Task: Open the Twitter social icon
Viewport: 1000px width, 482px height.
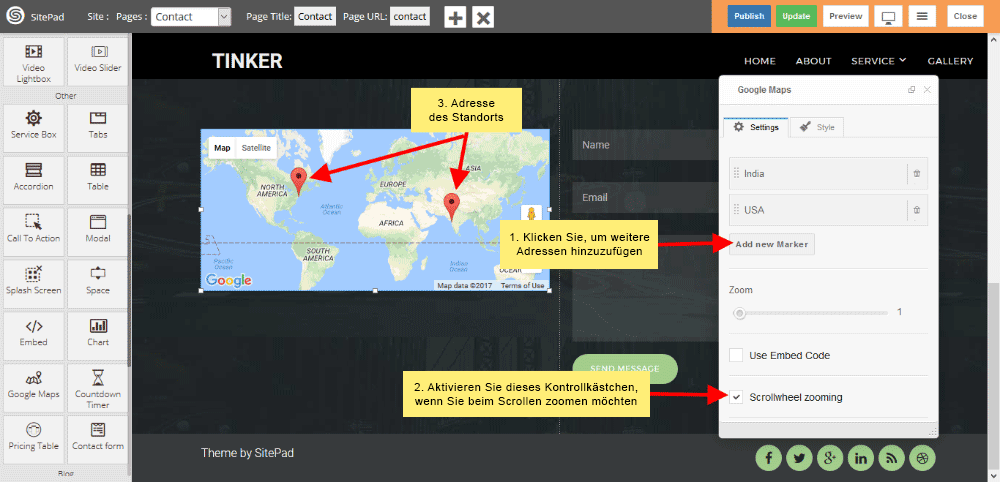Action: coord(799,457)
